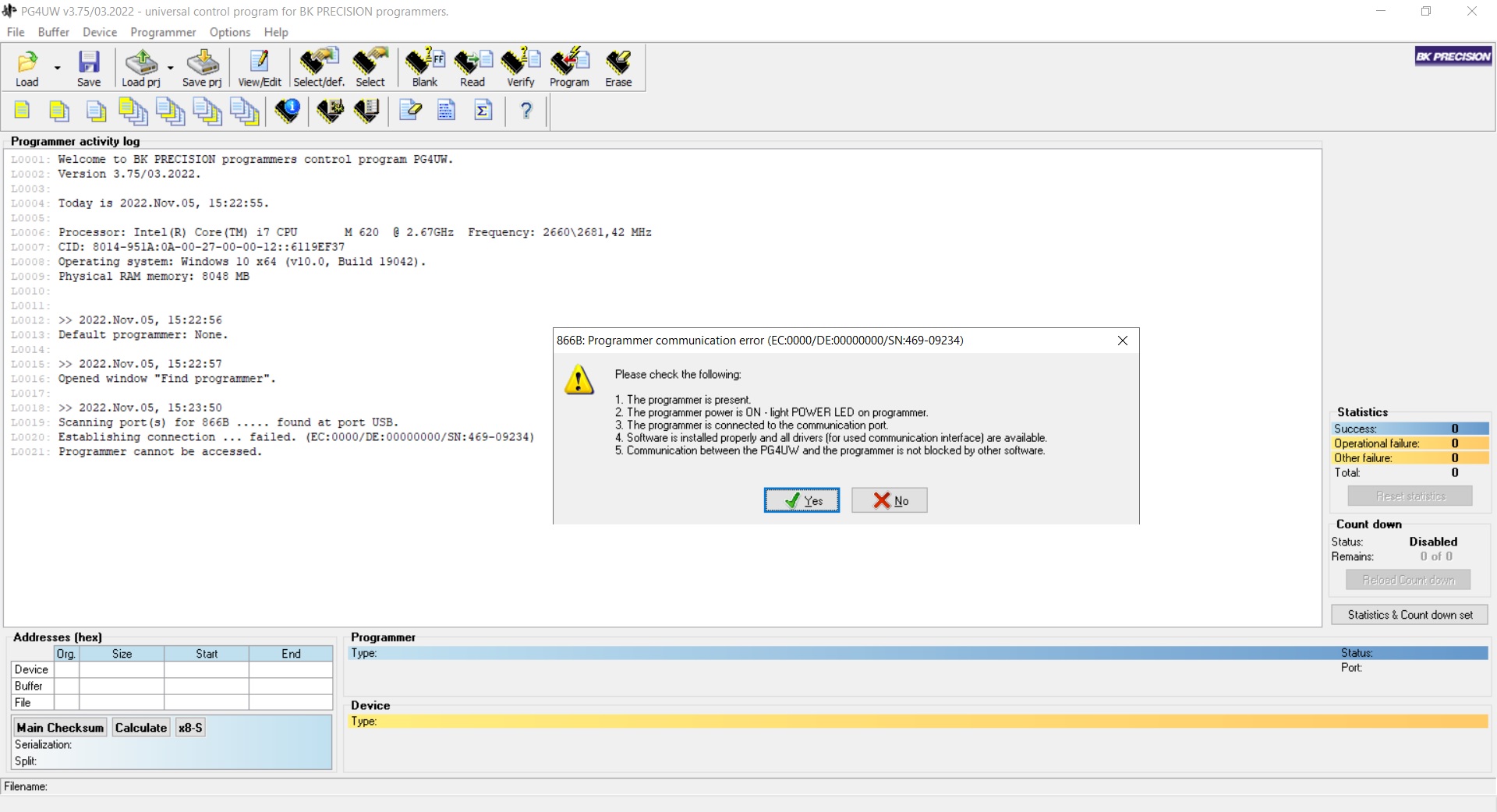Click the single yellow page icon
The width and height of the screenshot is (1497, 812).
coord(23,111)
